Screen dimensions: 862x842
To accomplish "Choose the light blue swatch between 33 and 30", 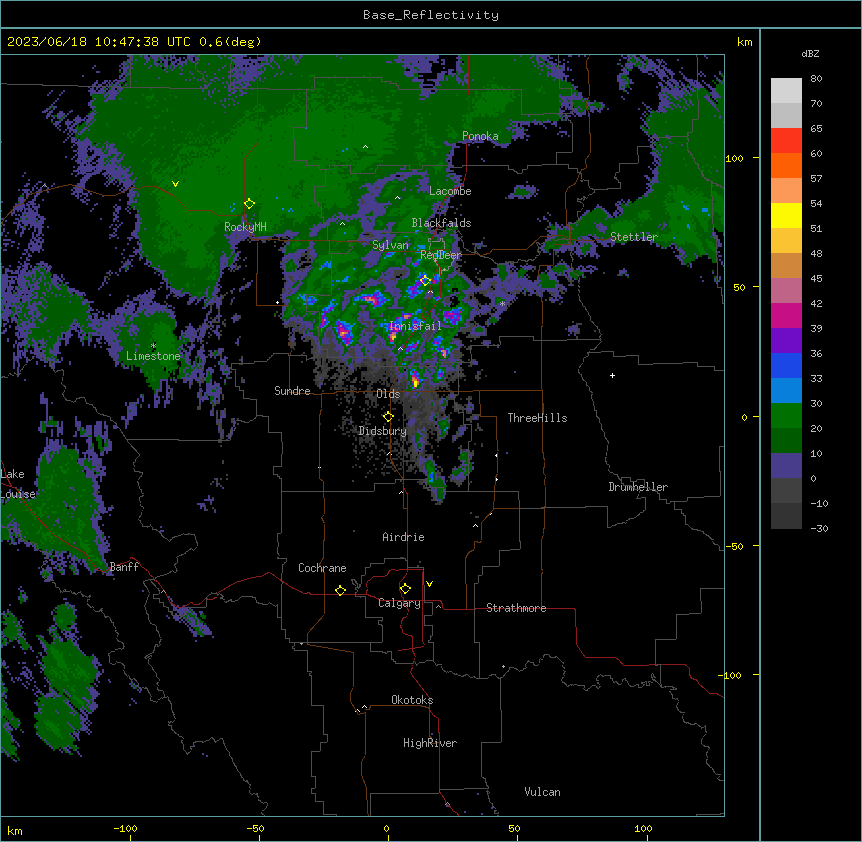I will point(786,391).
